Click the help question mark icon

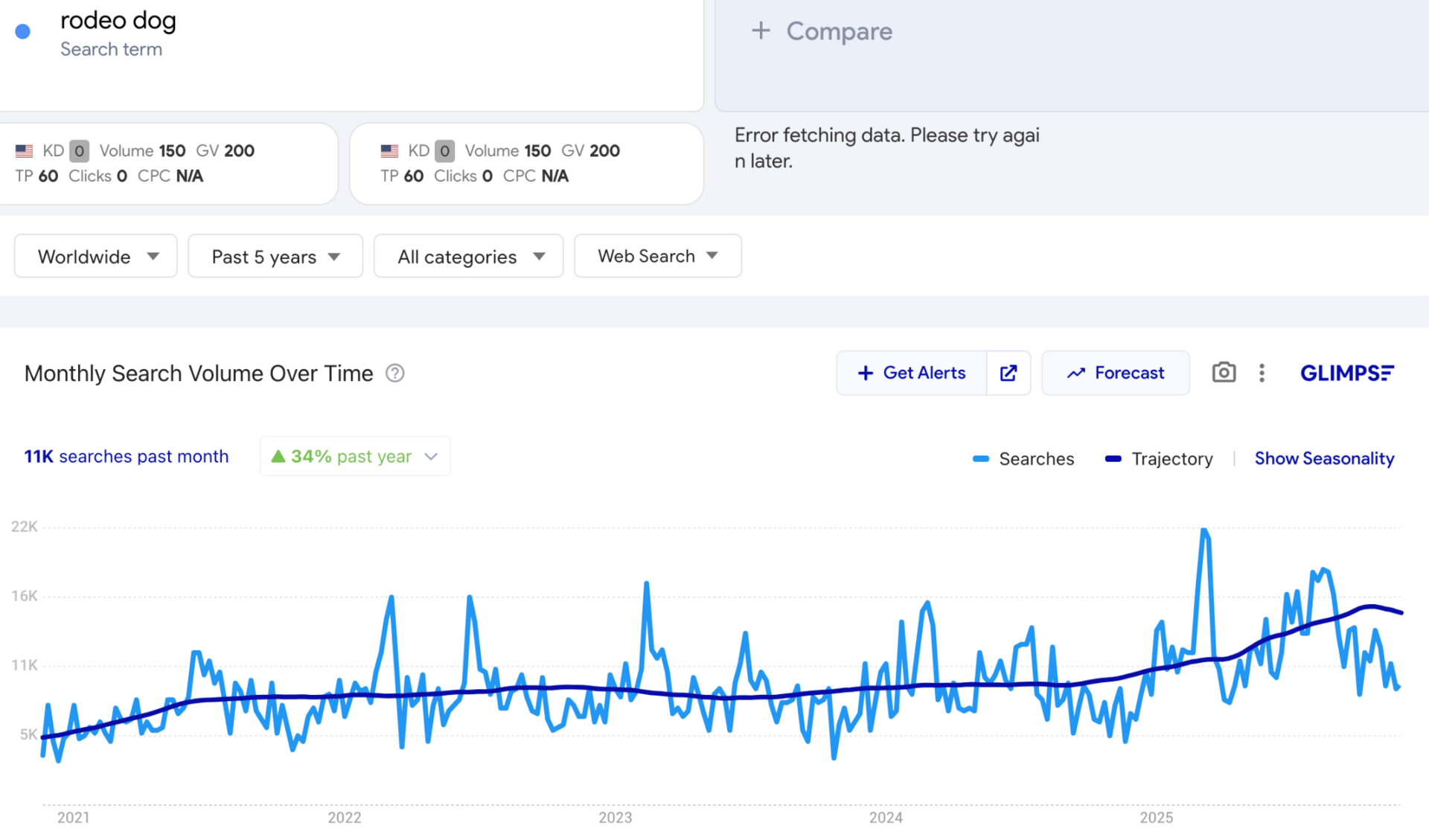(395, 373)
